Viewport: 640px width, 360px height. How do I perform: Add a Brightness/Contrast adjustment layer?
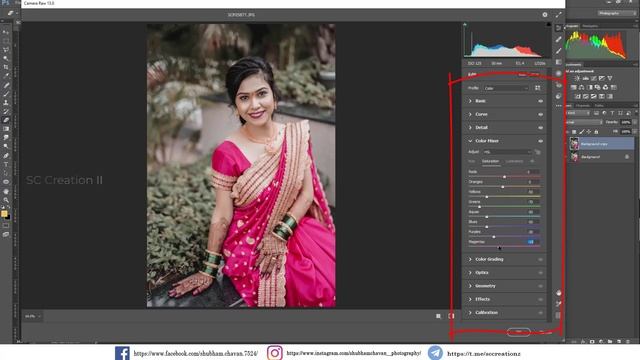tap(577, 78)
